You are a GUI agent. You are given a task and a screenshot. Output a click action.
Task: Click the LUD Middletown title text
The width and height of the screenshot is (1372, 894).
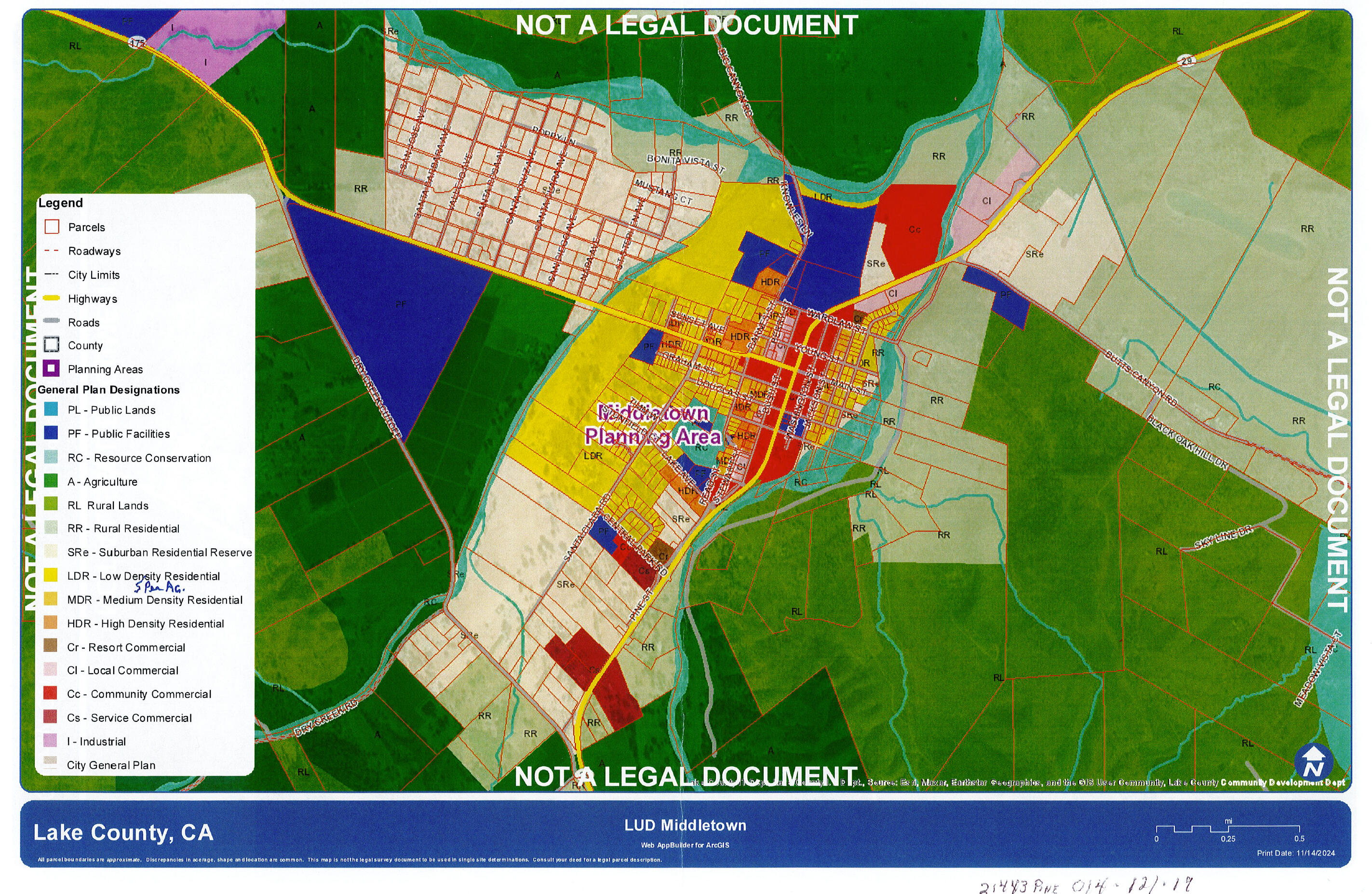point(685,826)
